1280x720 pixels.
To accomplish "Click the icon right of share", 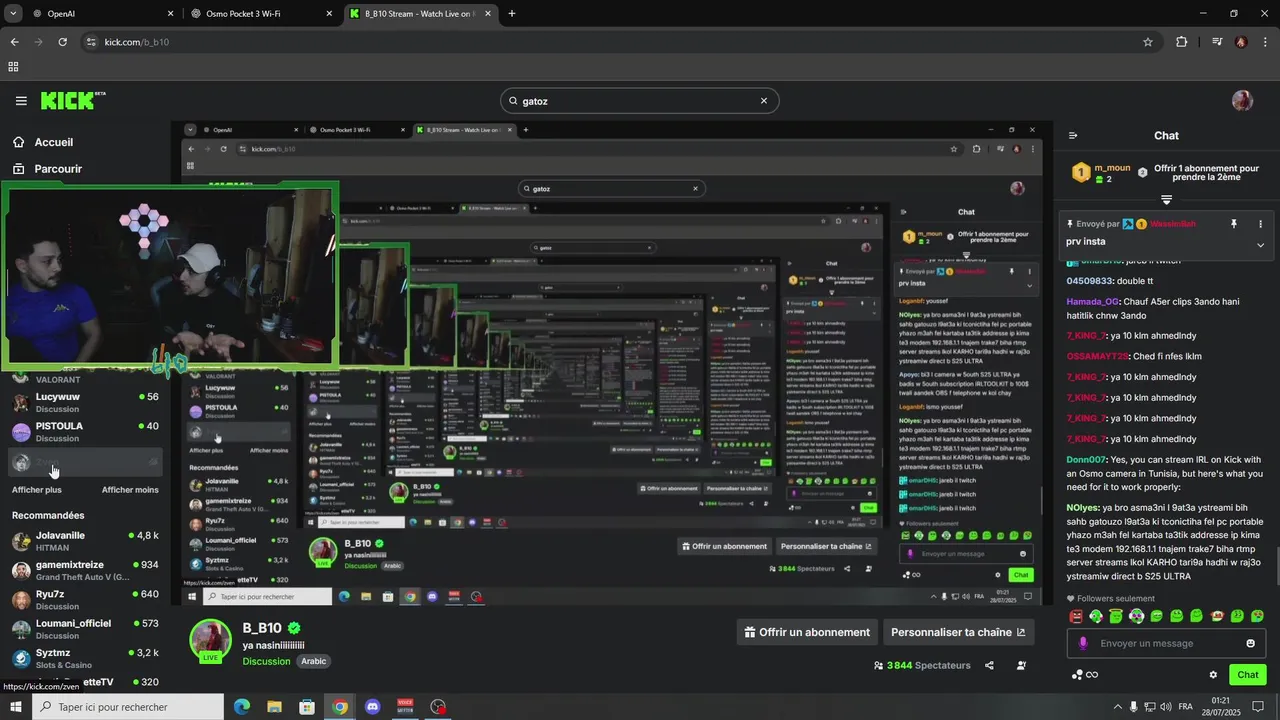I will (1021, 665).
